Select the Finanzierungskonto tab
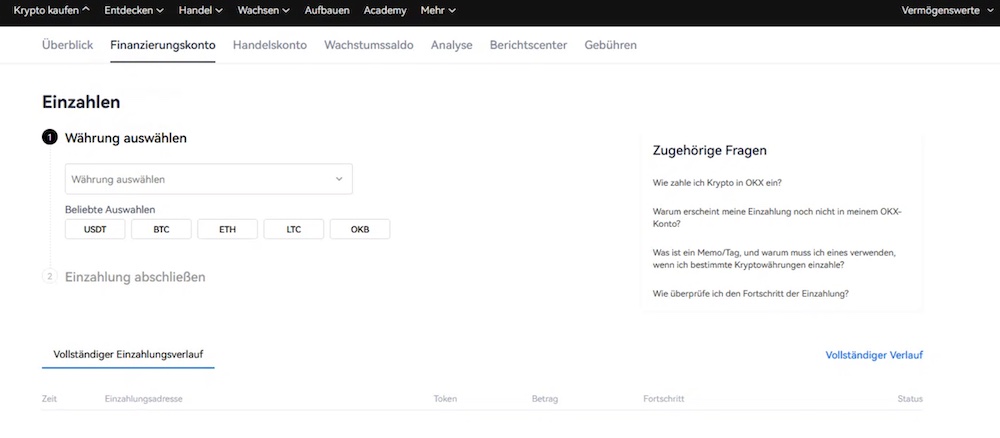Viewport: 1000px width, 438px height. [163, 45]
